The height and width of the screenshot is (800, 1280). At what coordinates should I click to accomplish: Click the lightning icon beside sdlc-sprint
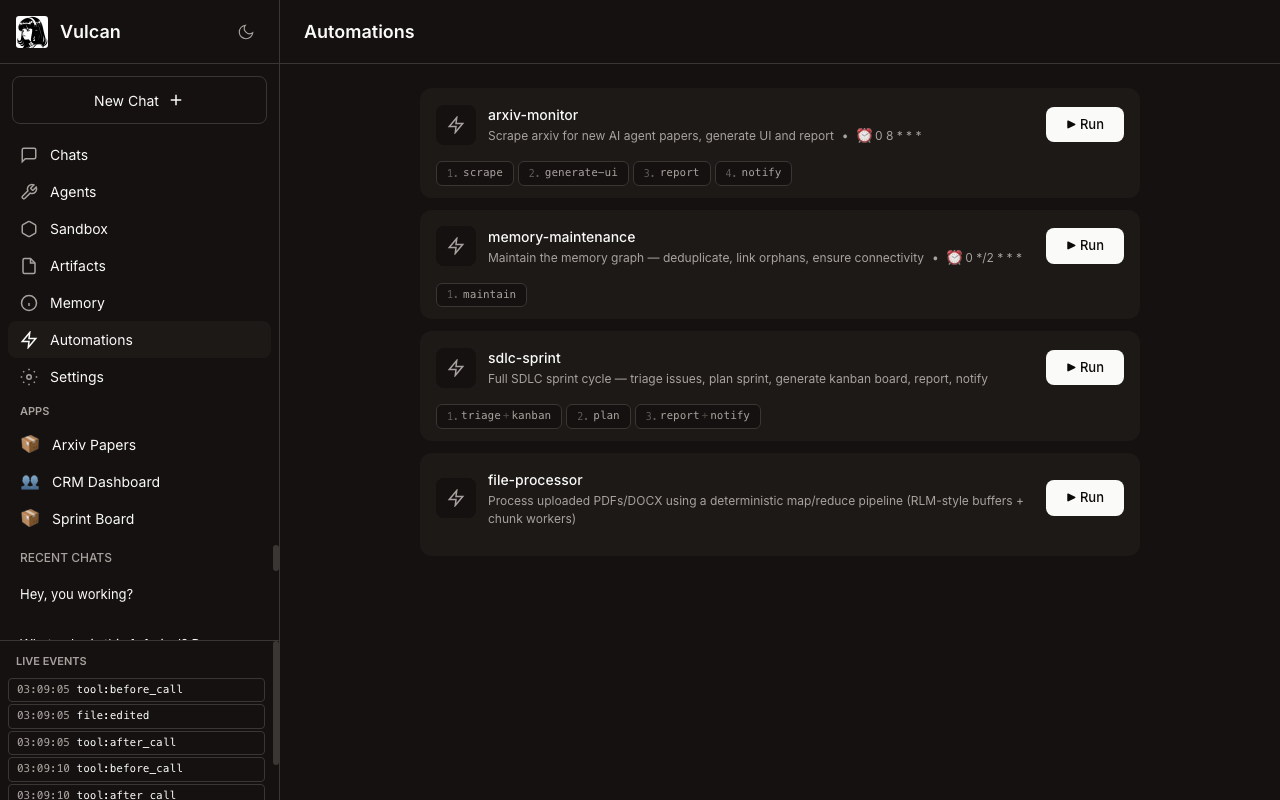coord(456,368)
